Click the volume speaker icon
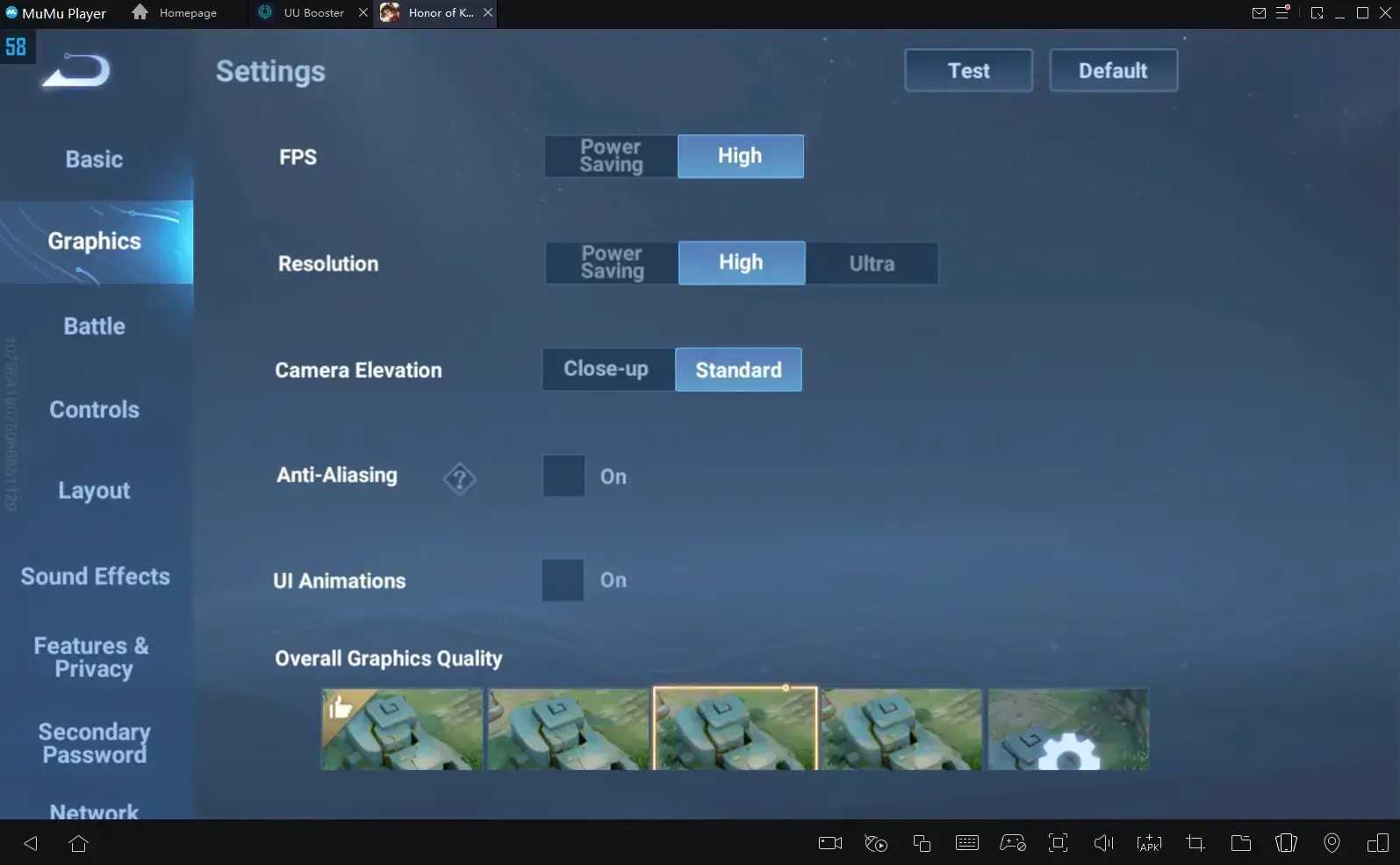Screen dimensions: 1400x865 click(x=1103, y=843)
